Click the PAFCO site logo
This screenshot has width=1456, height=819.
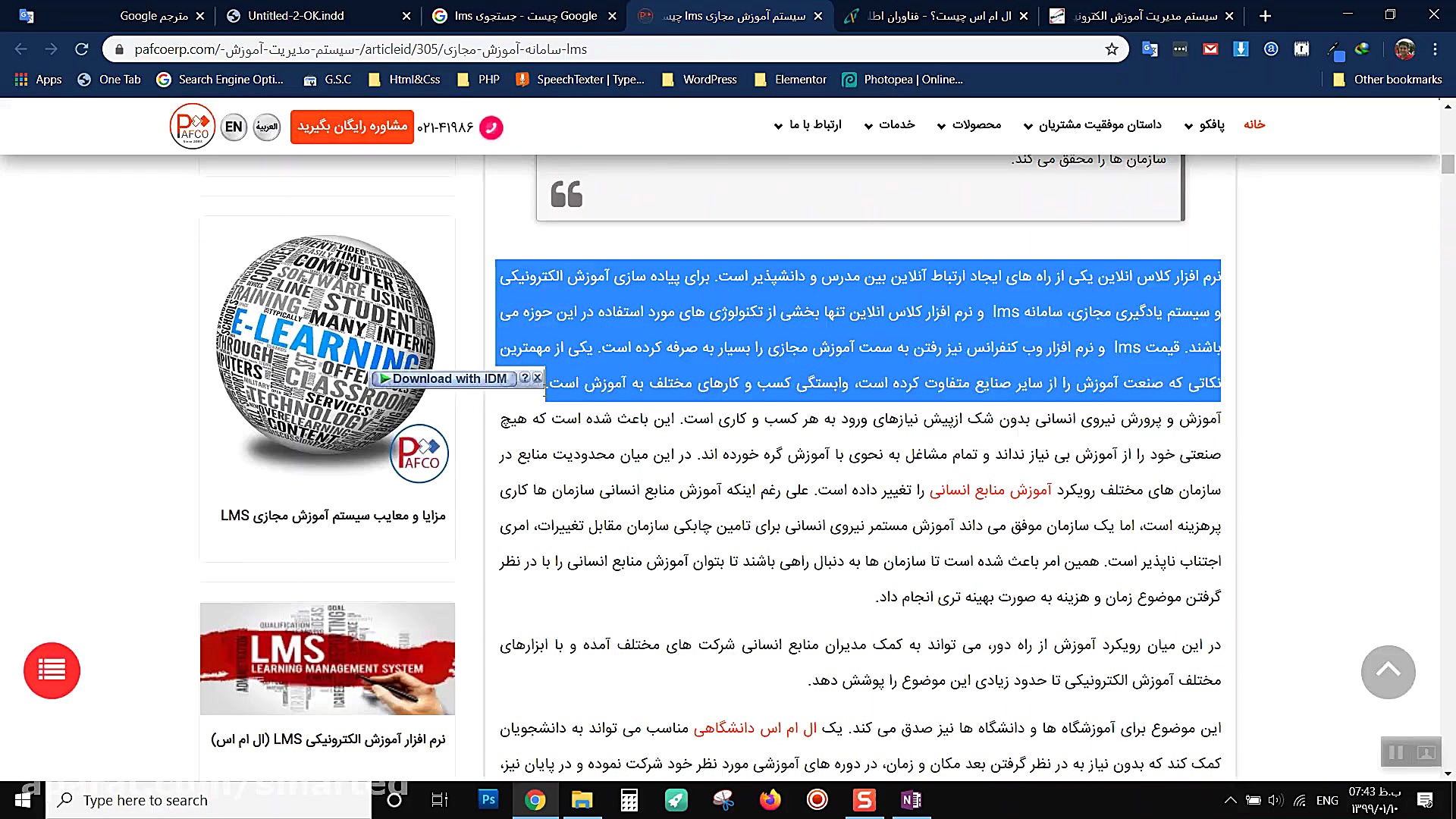pos(192,126)
